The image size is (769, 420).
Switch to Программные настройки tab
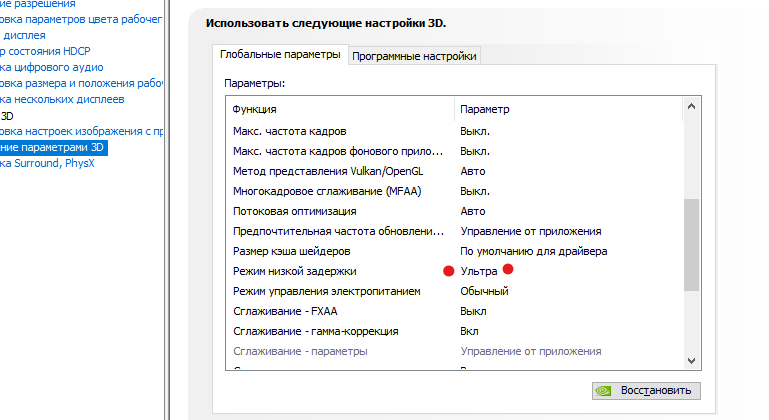(x=414, y=56)
